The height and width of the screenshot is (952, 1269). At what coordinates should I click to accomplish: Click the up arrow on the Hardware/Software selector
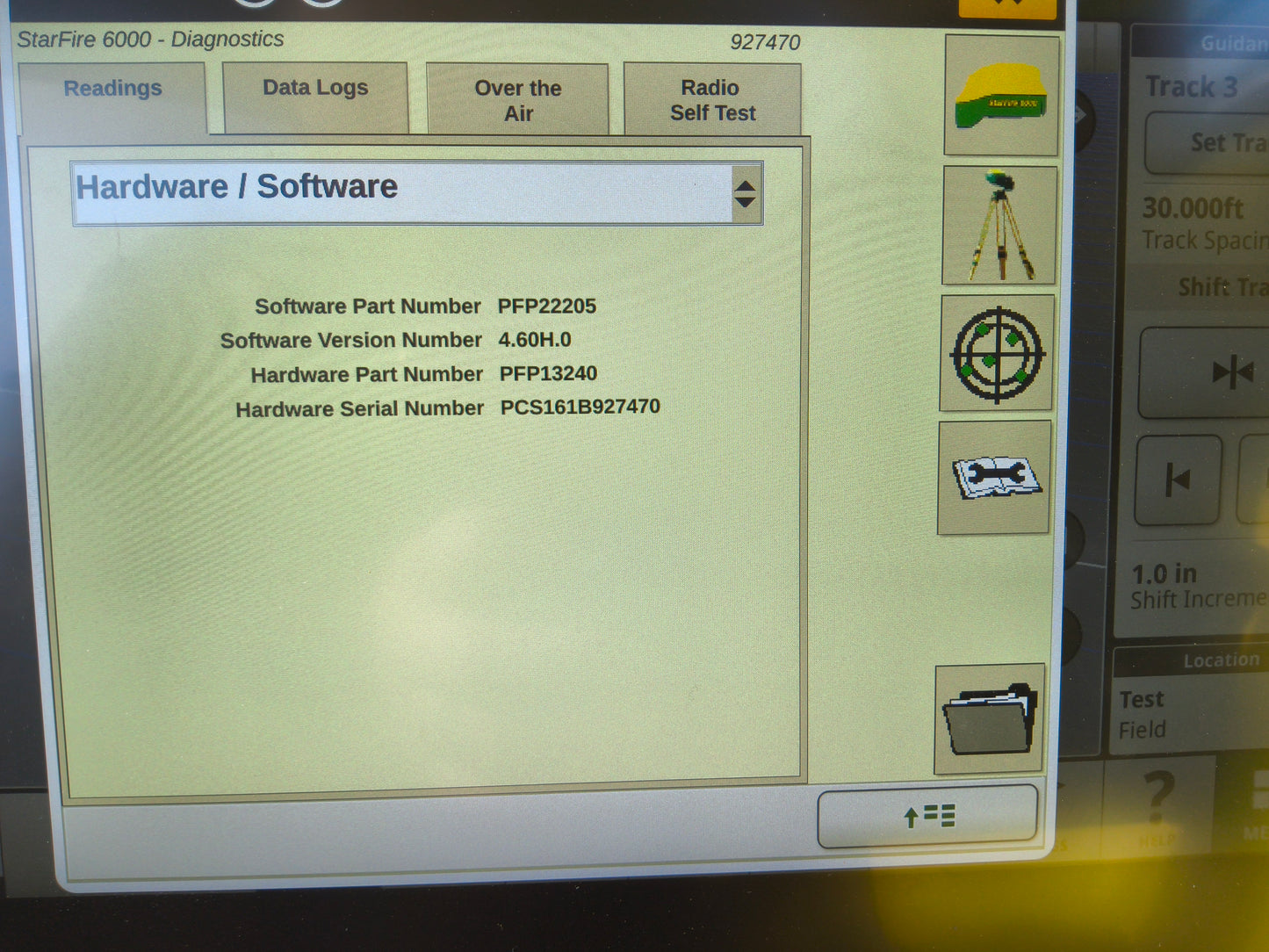click(x=745, y=184)
